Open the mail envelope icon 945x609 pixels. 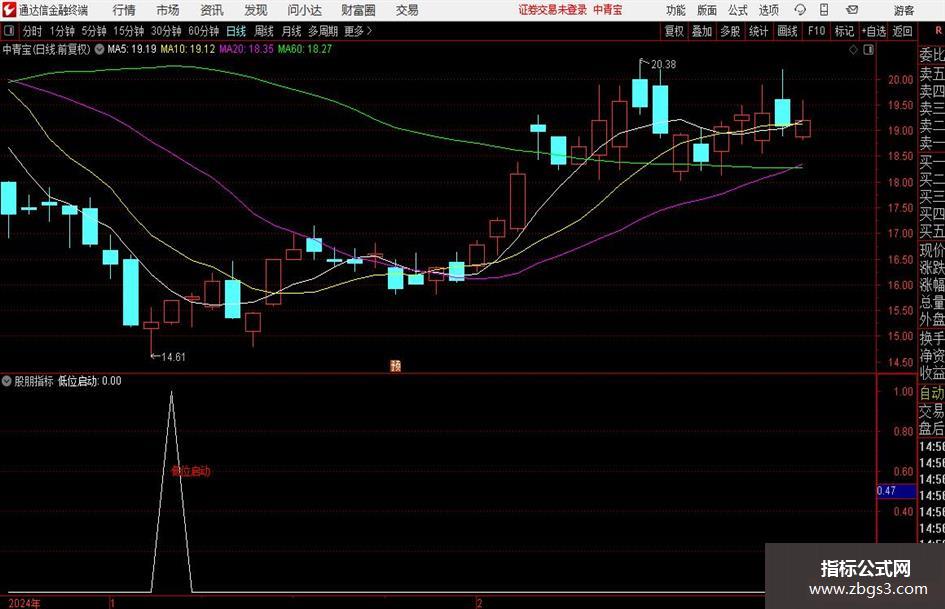coord(852,10)
